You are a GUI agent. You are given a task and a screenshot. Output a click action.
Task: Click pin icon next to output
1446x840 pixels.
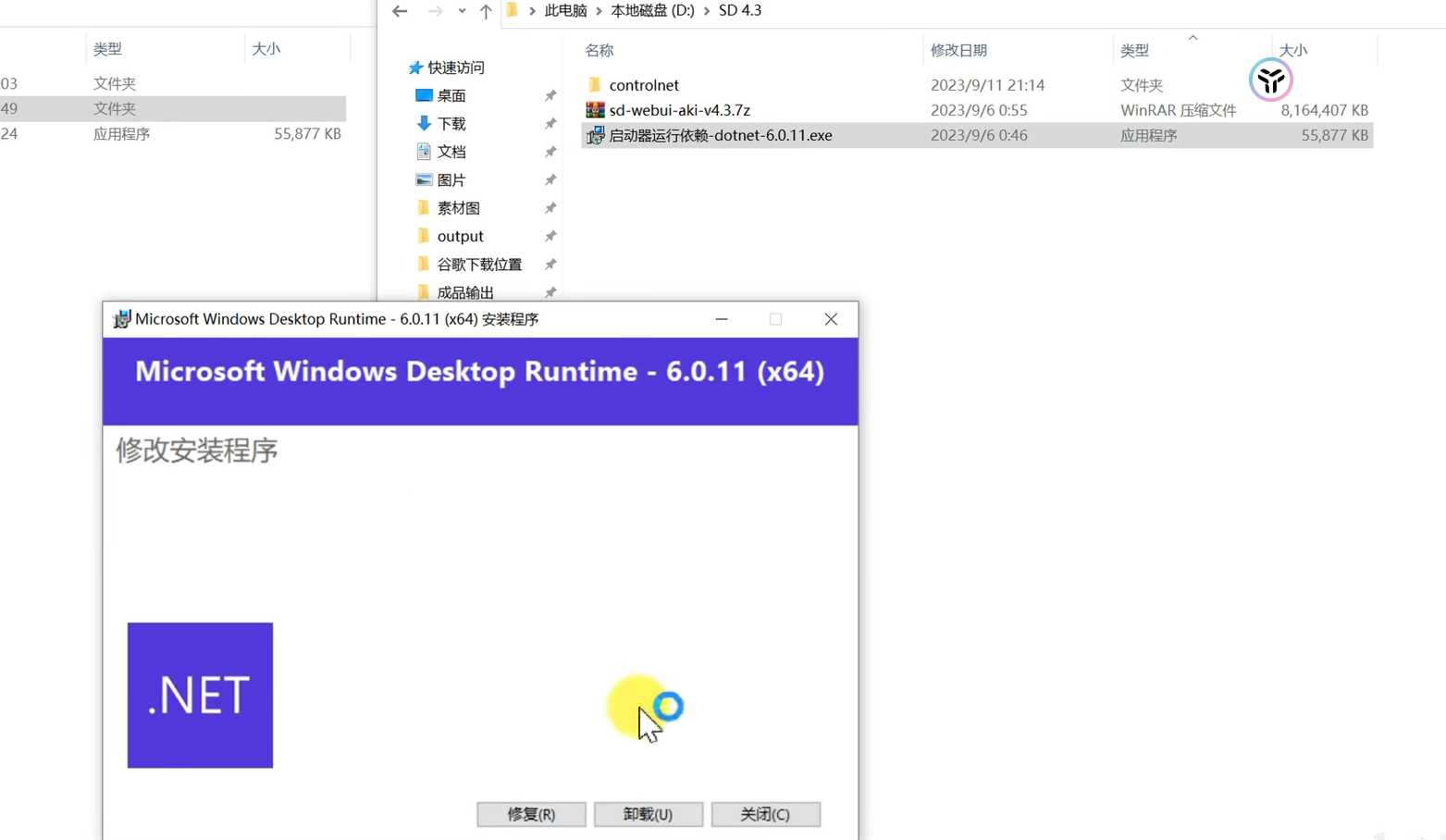point(550,236)
